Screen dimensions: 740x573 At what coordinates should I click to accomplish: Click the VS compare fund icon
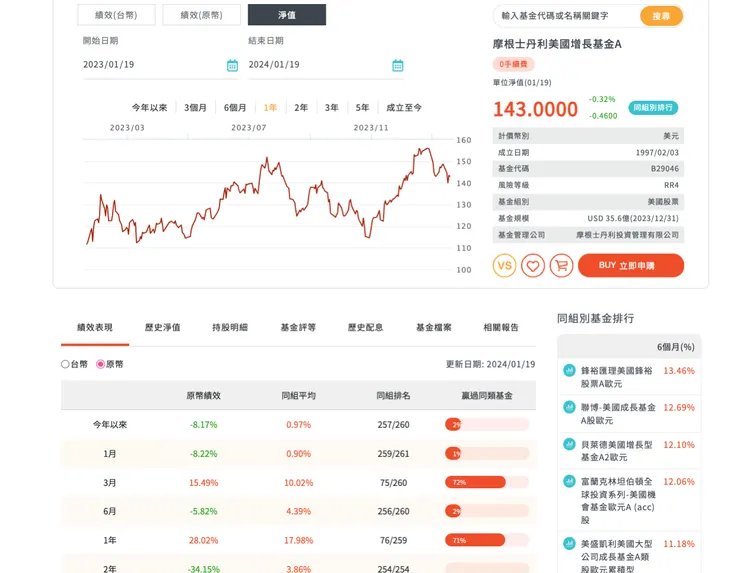point(505,266)
